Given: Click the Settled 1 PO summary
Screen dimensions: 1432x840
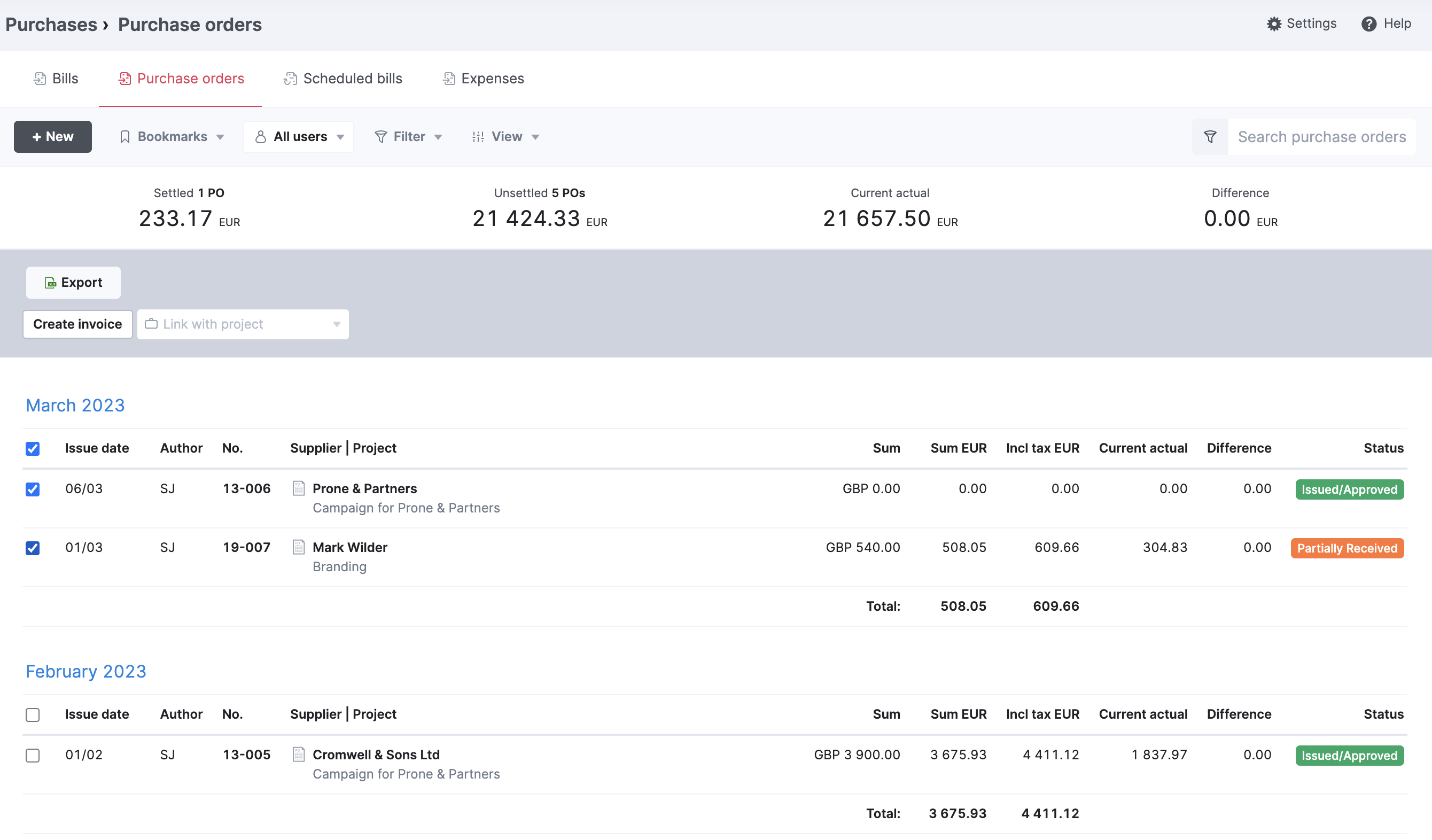Looking at the screenshot, I should pos(189,209).
